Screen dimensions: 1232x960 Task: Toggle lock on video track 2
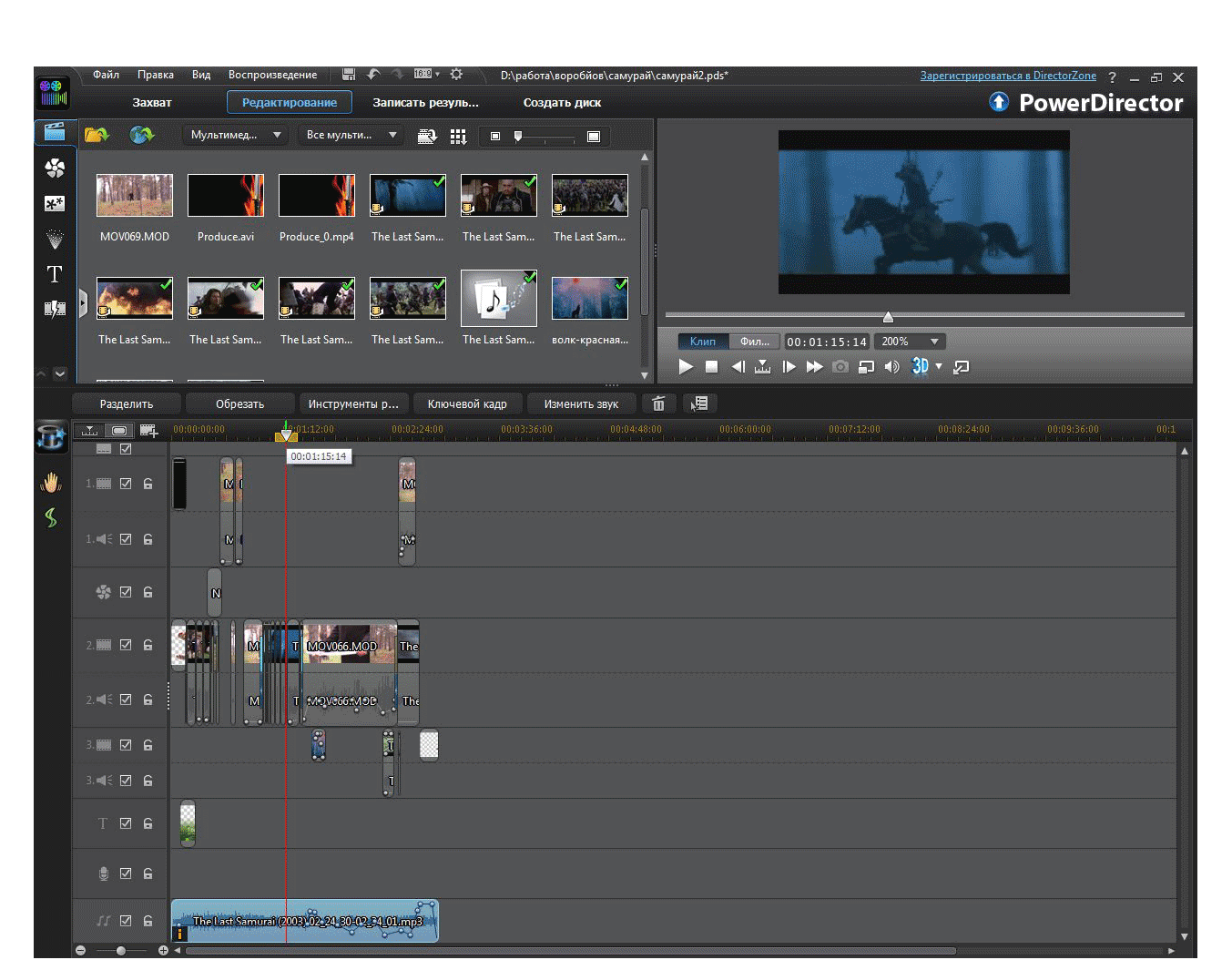(x=148, y=645)
